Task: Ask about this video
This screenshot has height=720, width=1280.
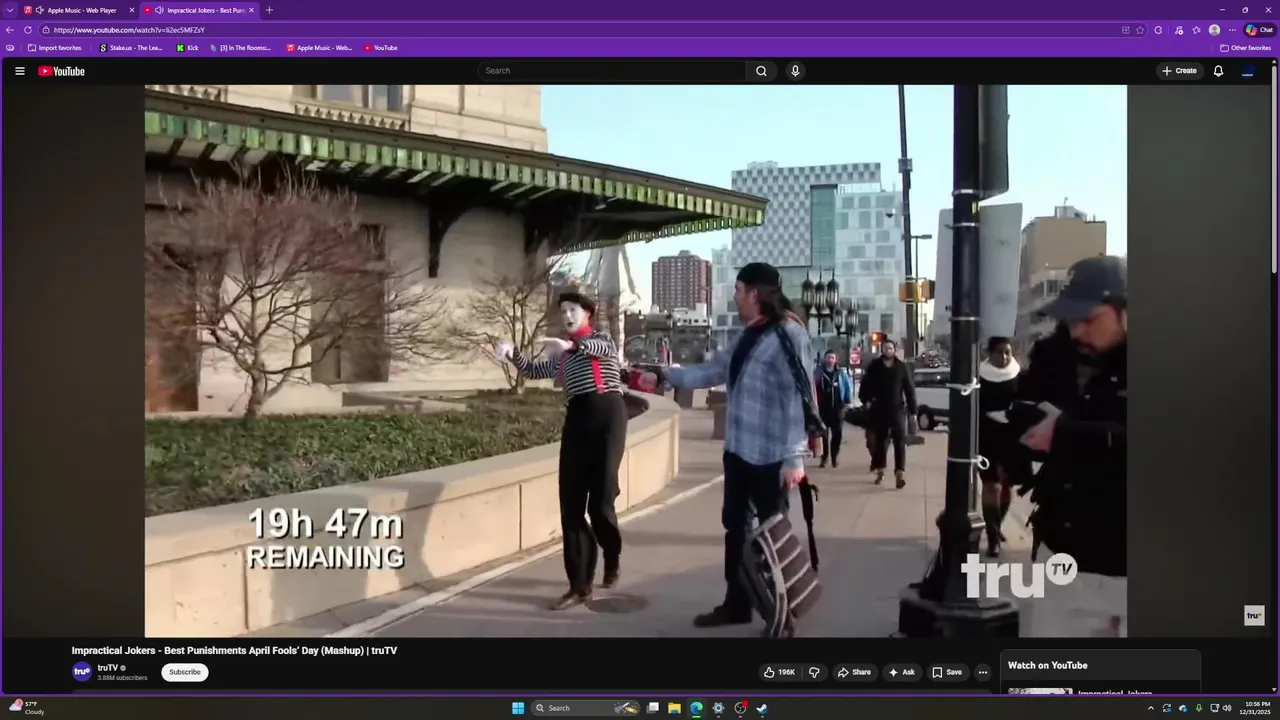Action: point(901,672)
